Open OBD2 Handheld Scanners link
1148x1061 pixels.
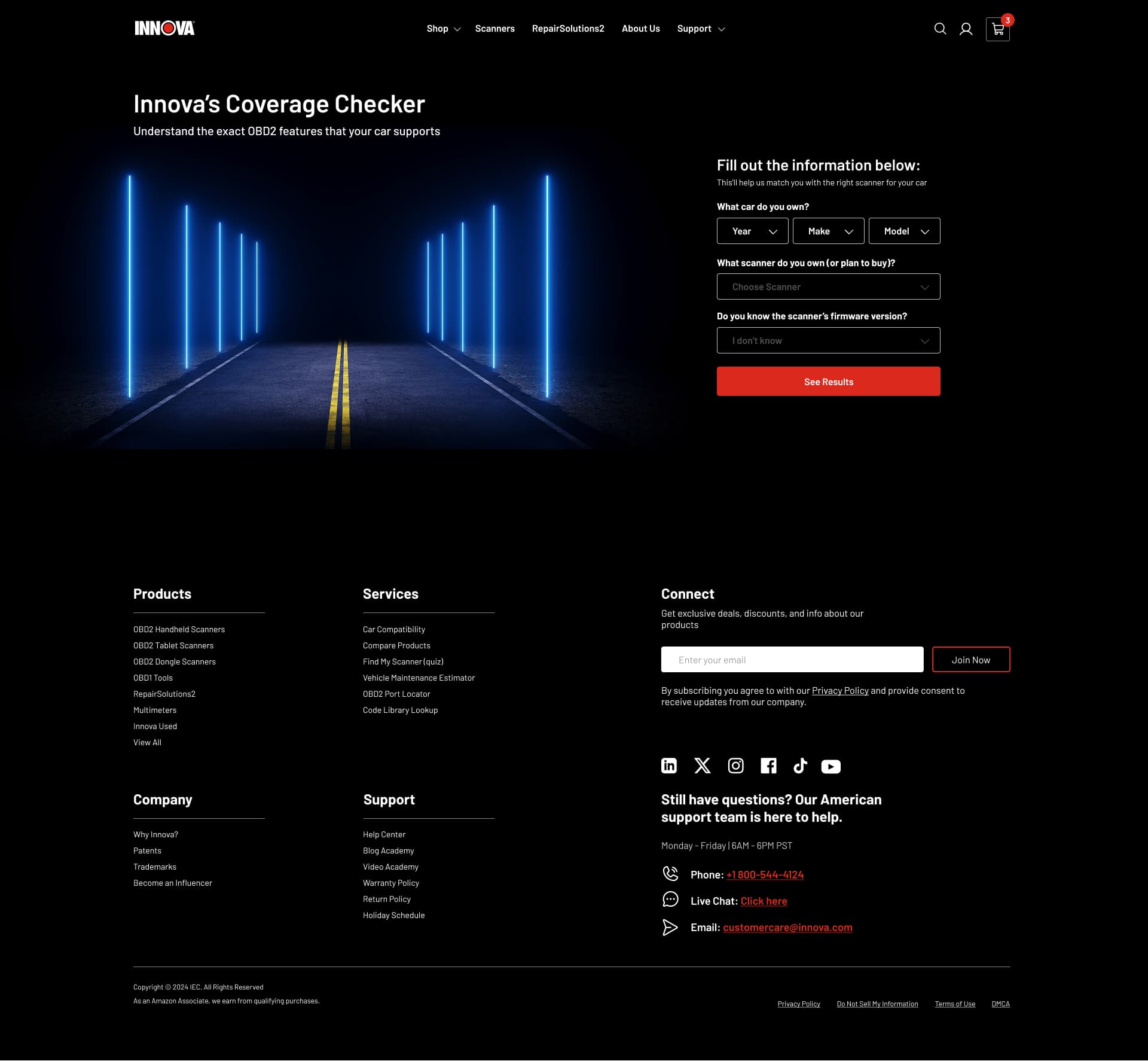(x=179, y=629)
